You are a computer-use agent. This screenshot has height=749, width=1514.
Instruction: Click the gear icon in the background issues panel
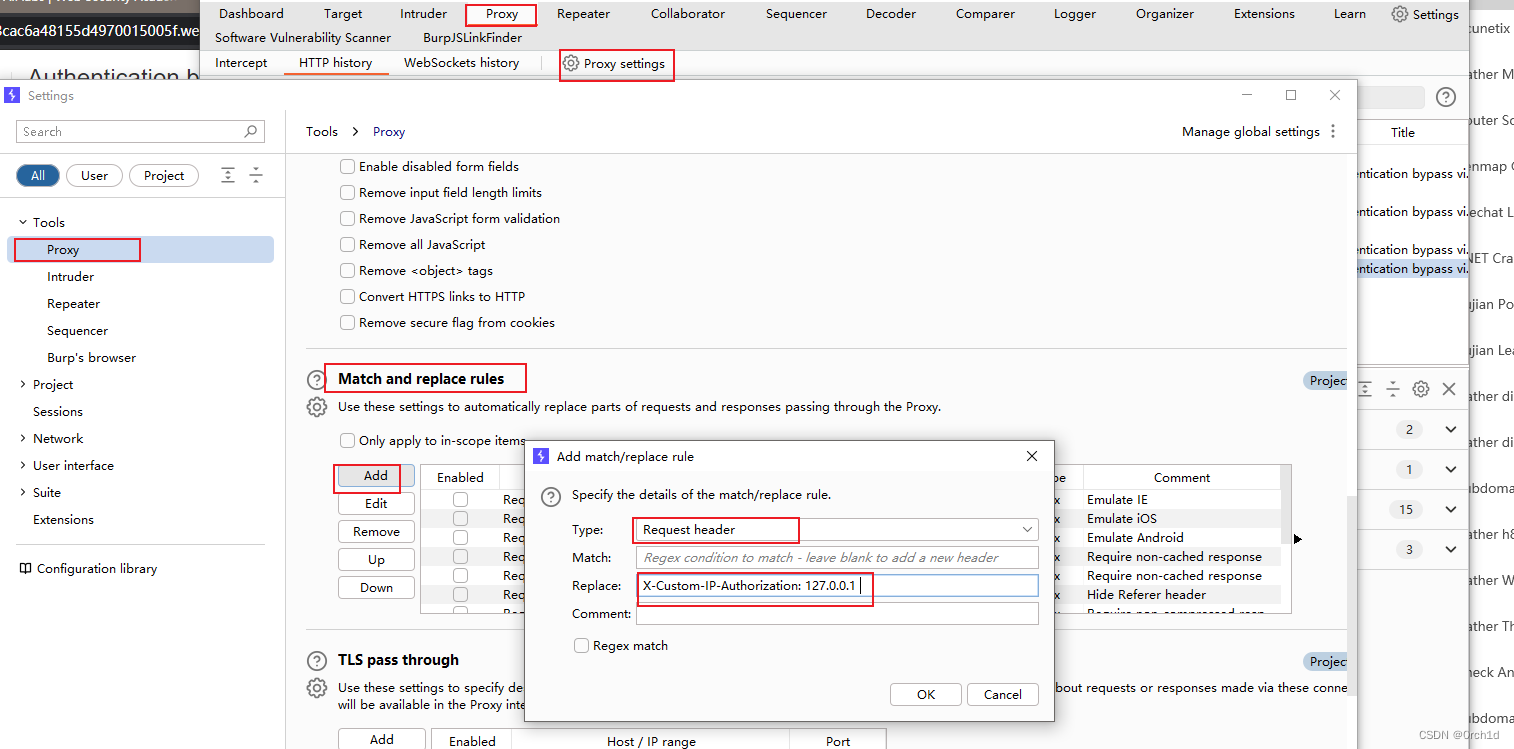[x=1420, y=389]
